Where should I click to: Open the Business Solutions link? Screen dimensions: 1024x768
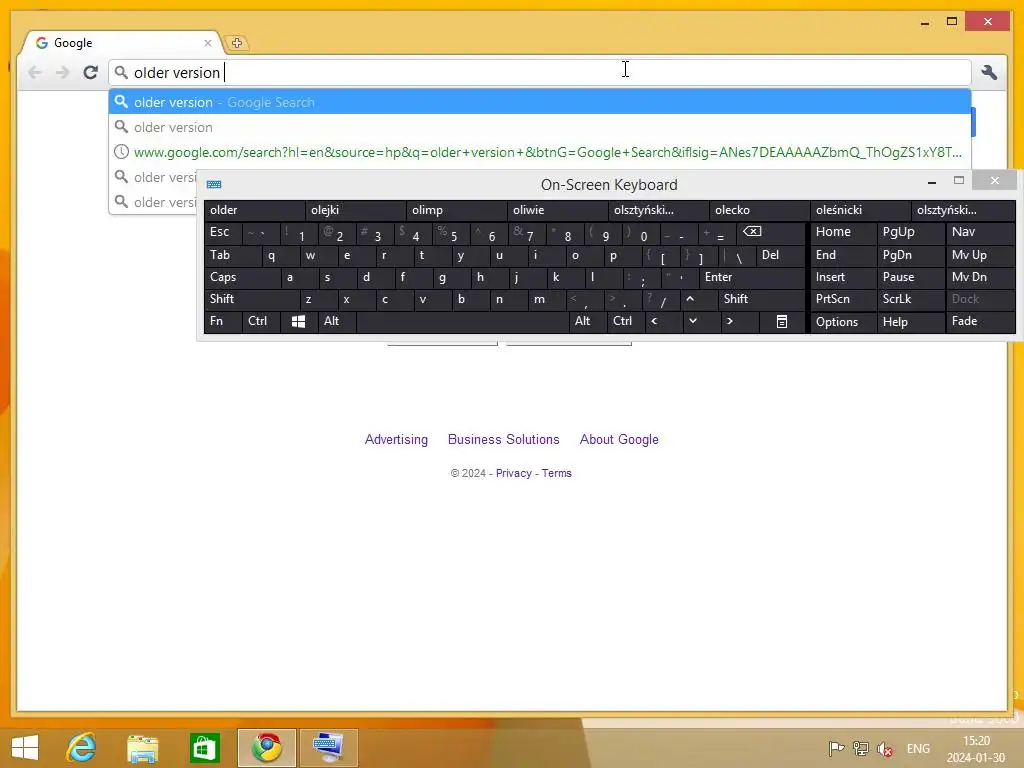pyautogui.click(x=504, y=440)
